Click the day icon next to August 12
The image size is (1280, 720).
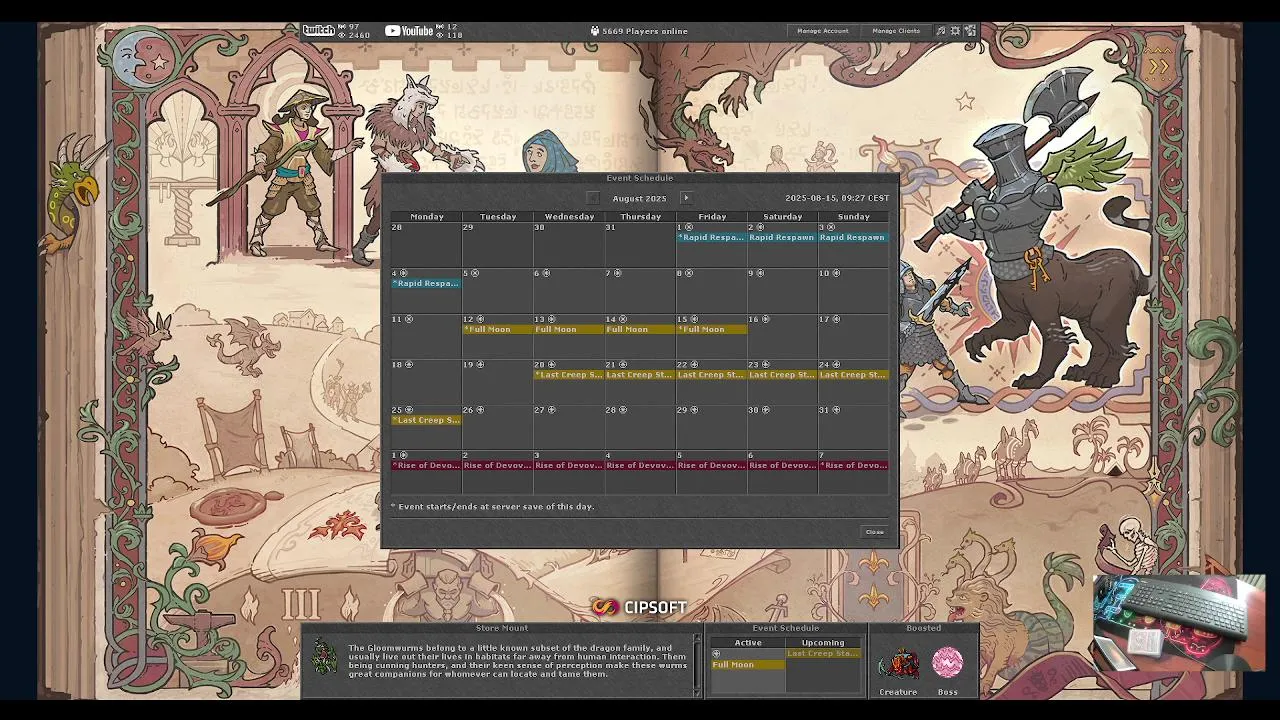(x=480, y=319)
